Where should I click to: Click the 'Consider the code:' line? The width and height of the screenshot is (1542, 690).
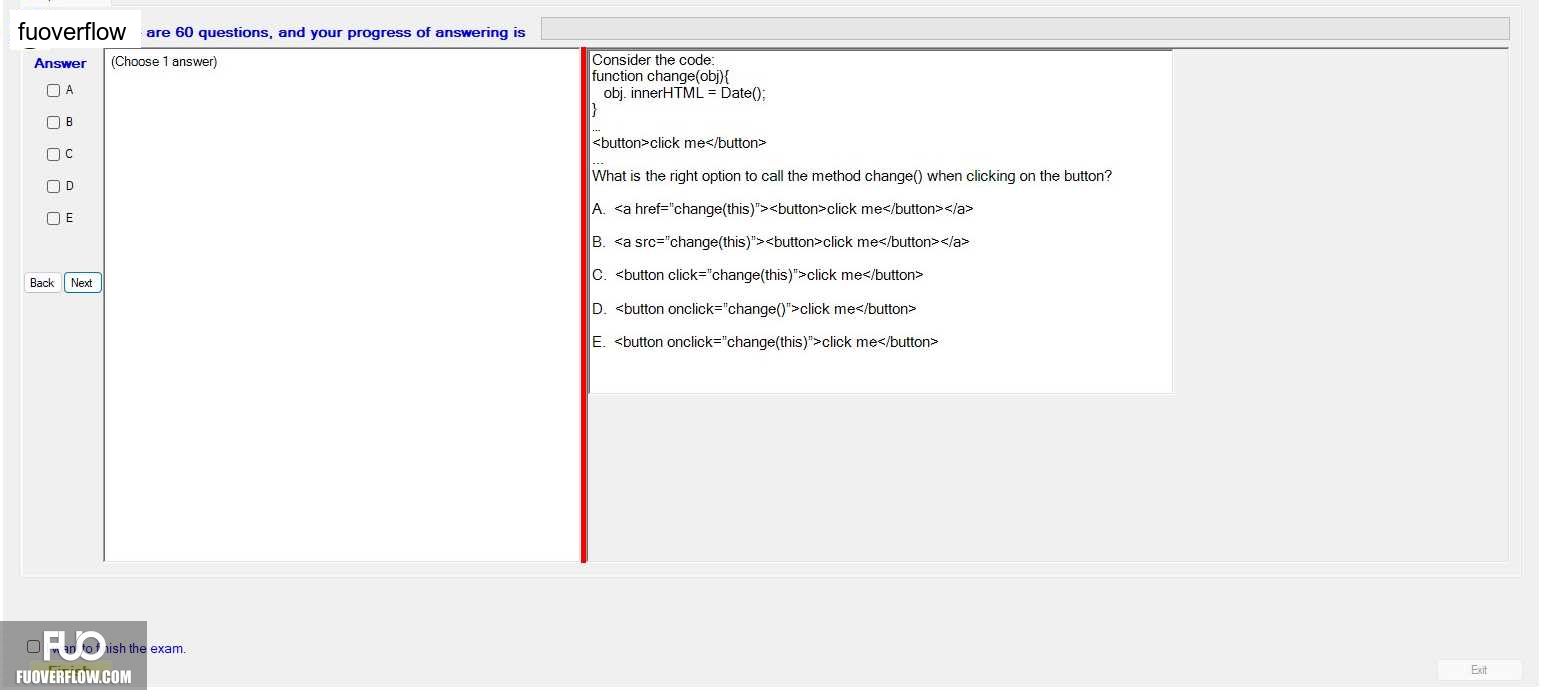pyautogui.click(x=653, y=60)
